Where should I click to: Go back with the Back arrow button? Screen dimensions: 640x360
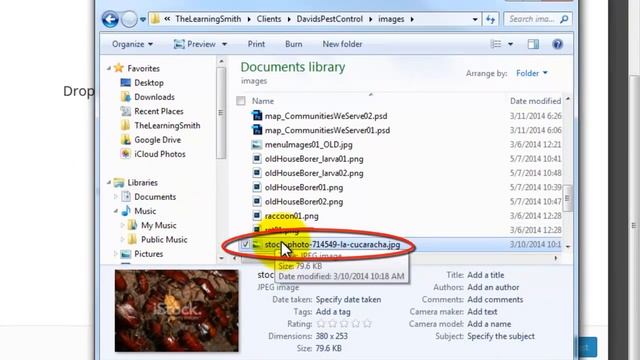click(110, 19)
